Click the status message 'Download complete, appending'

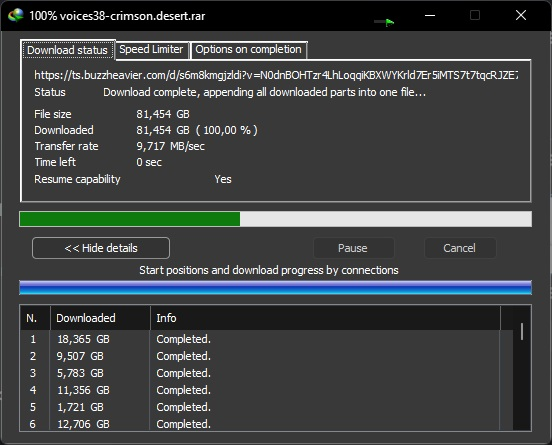264,92
